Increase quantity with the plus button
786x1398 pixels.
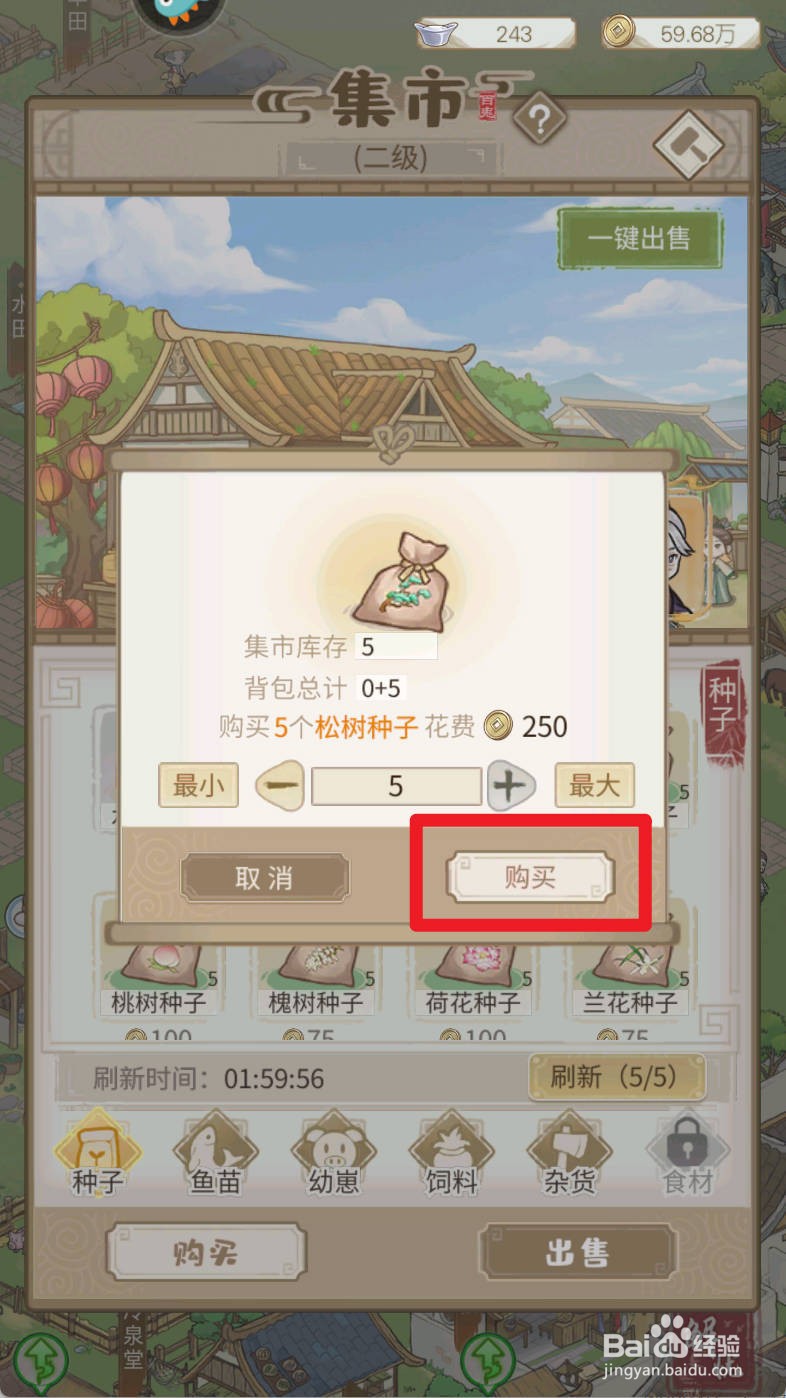click(512, 786)
